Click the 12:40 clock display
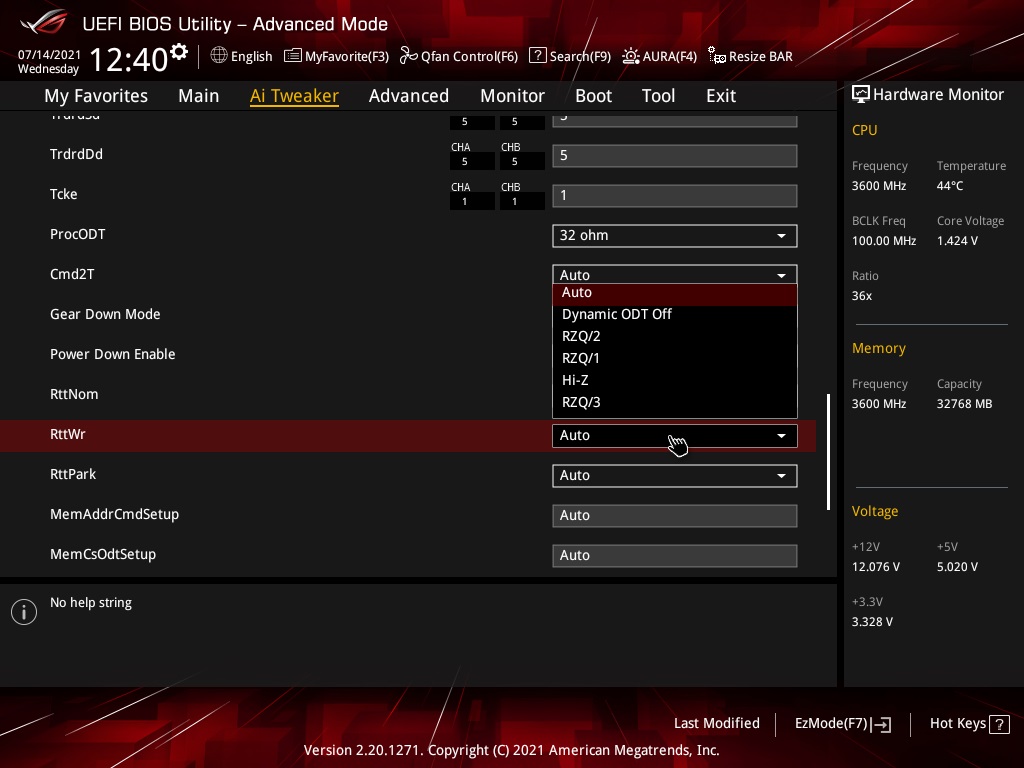This screenshot has width=1024, height=768. pos(129,59)
